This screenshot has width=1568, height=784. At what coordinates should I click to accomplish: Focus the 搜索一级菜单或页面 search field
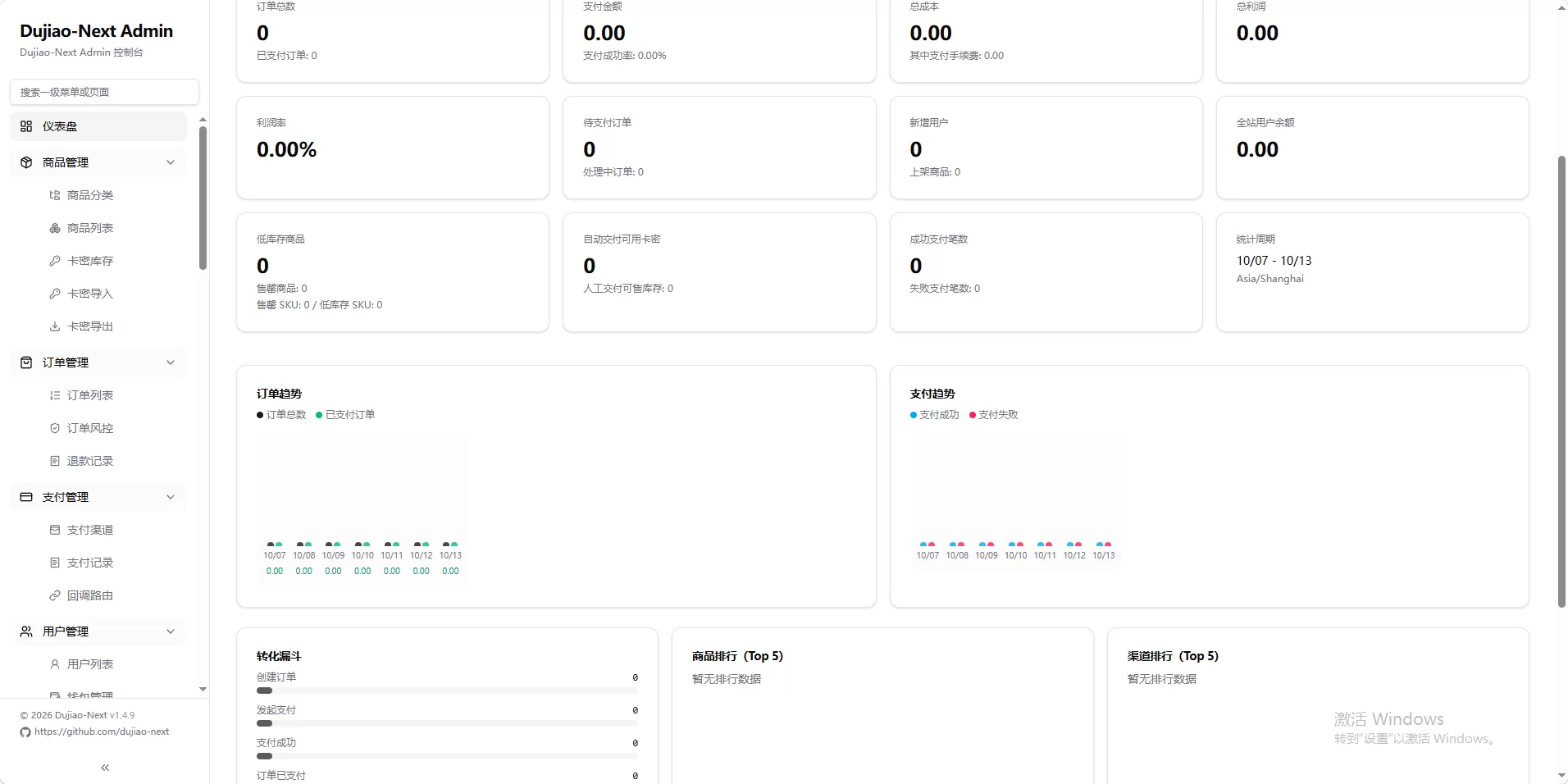tap(104, 92)
